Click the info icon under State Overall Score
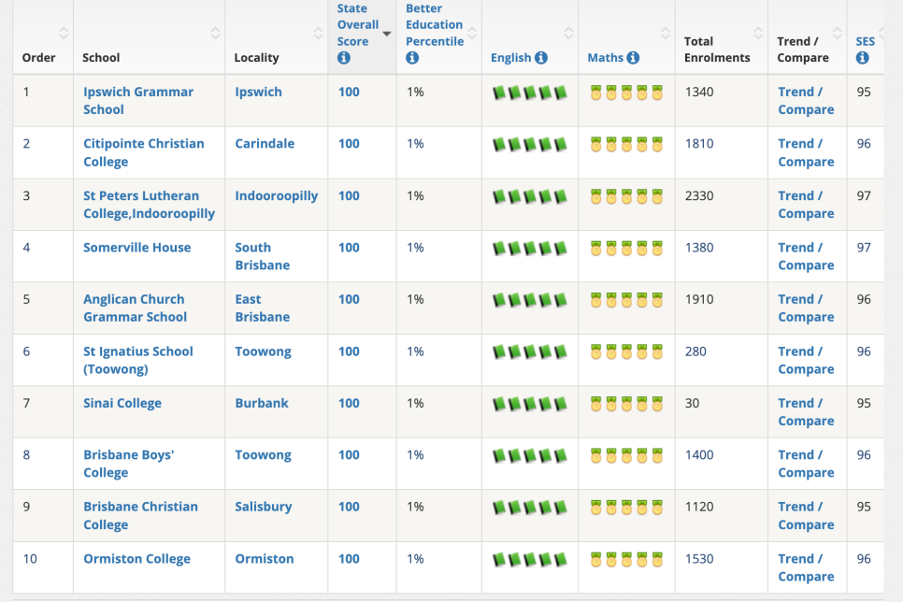904x602 pixels. [x=344, y=59]
